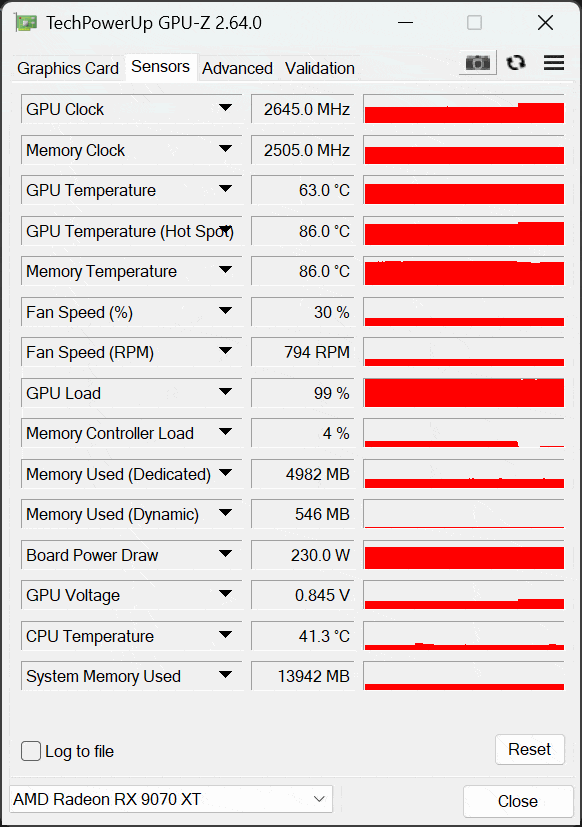
Task: Open the GPU Temperature dropdown arrow
Action: tap(225, 189)
